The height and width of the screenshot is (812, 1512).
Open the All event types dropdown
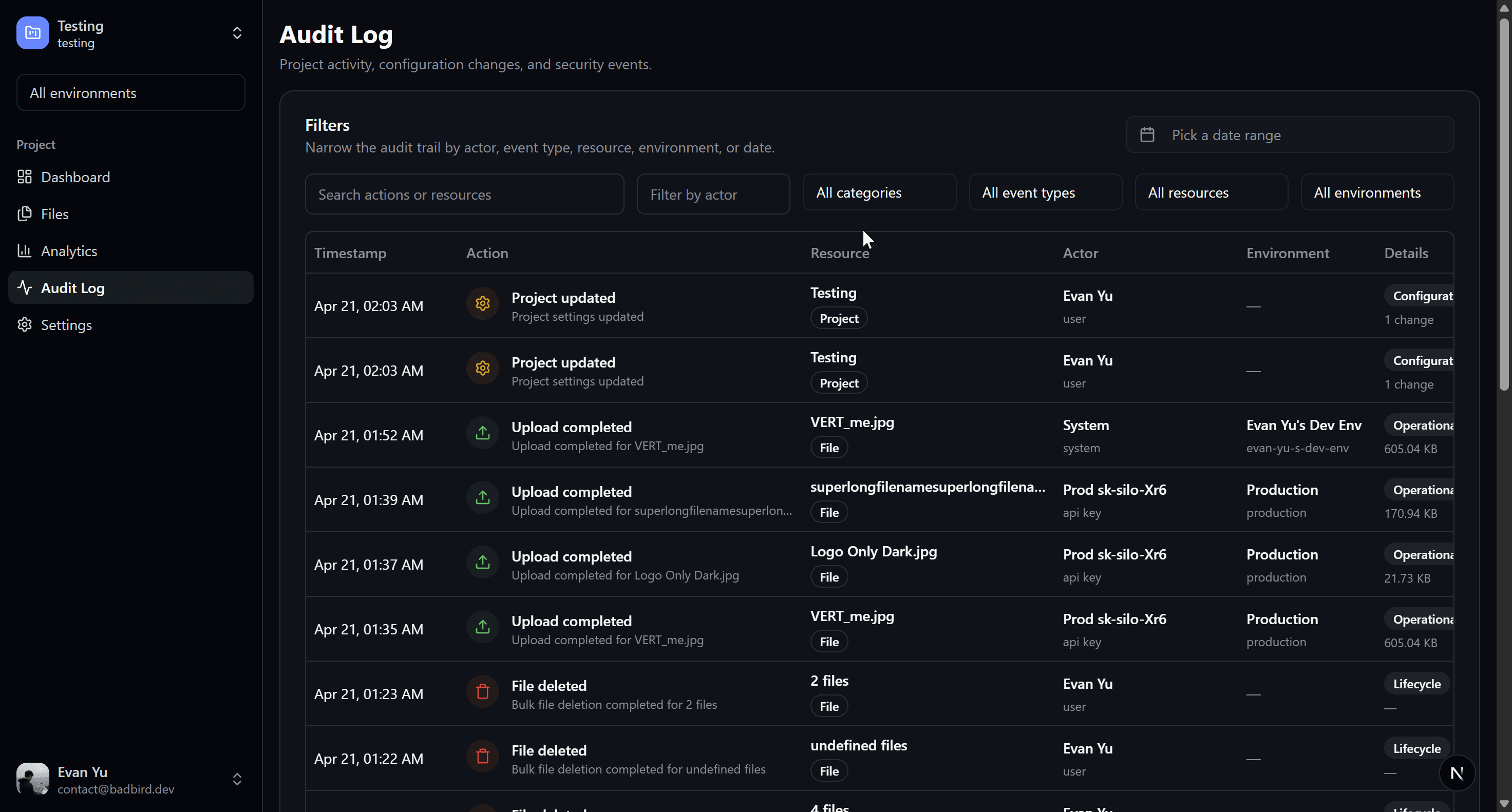(1045, 192)
